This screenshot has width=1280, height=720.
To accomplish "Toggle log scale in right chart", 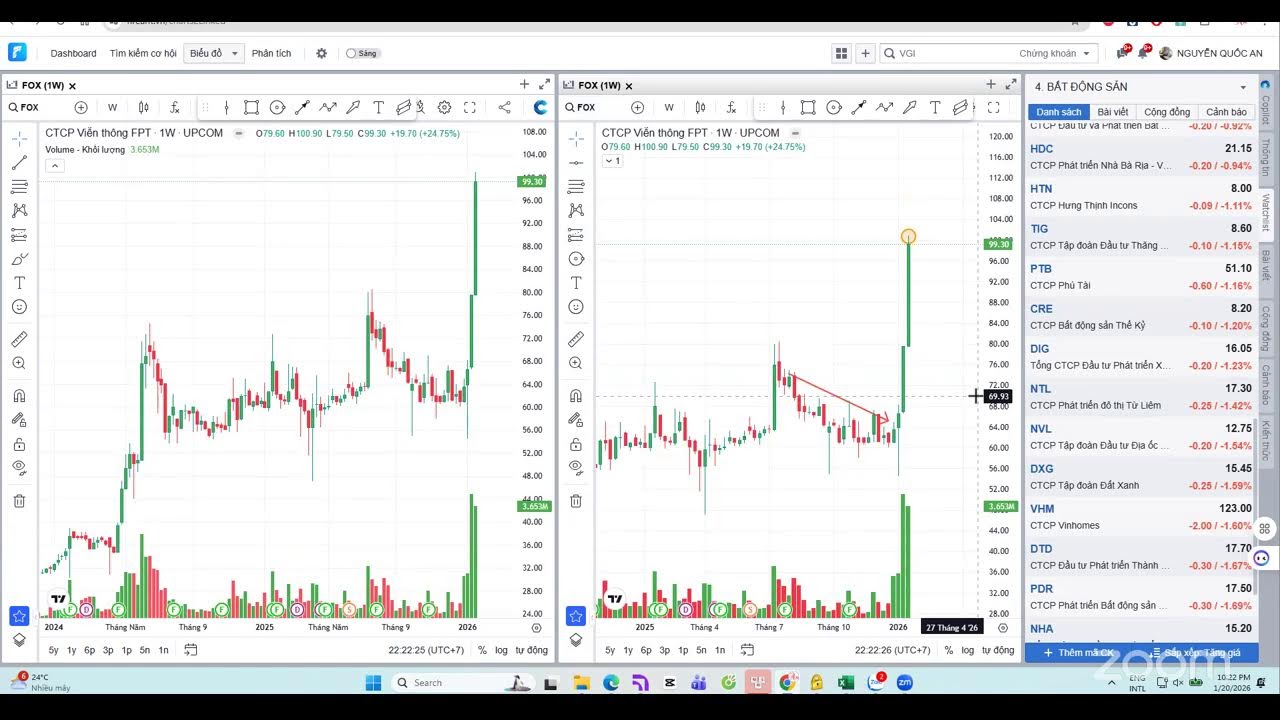I will [x=968, y=650].
